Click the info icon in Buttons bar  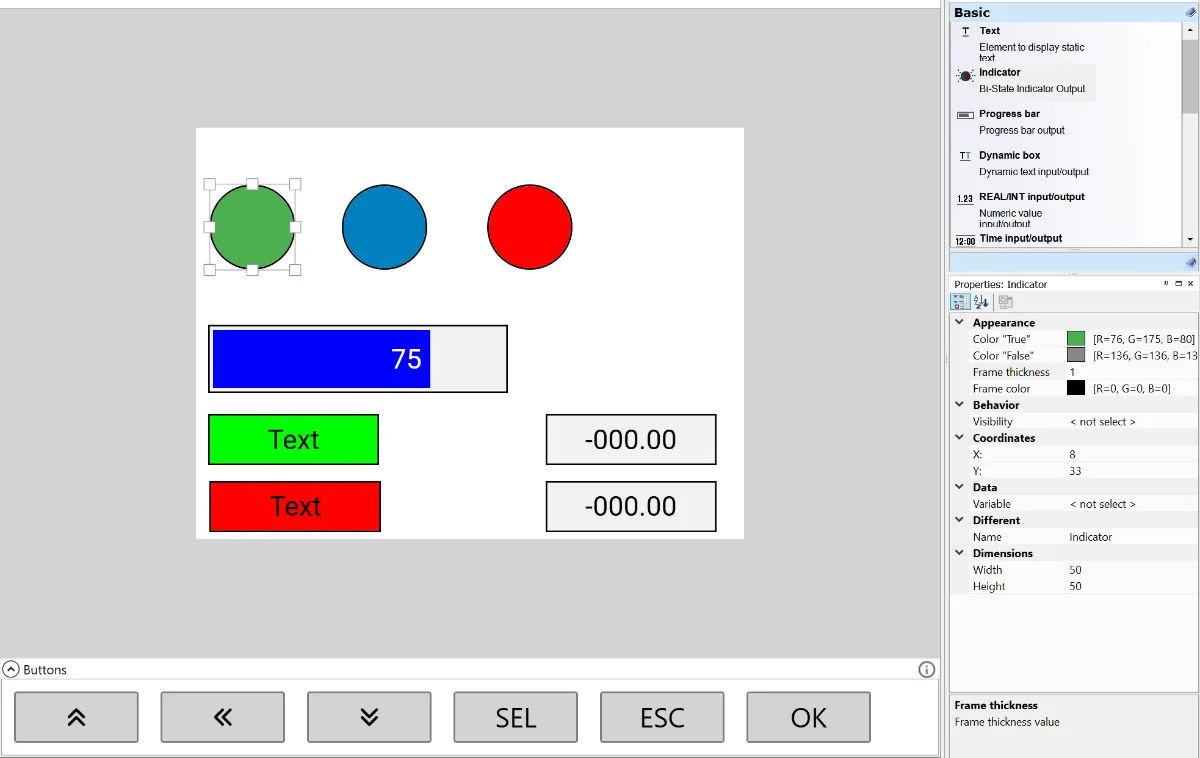coord(926,670)
